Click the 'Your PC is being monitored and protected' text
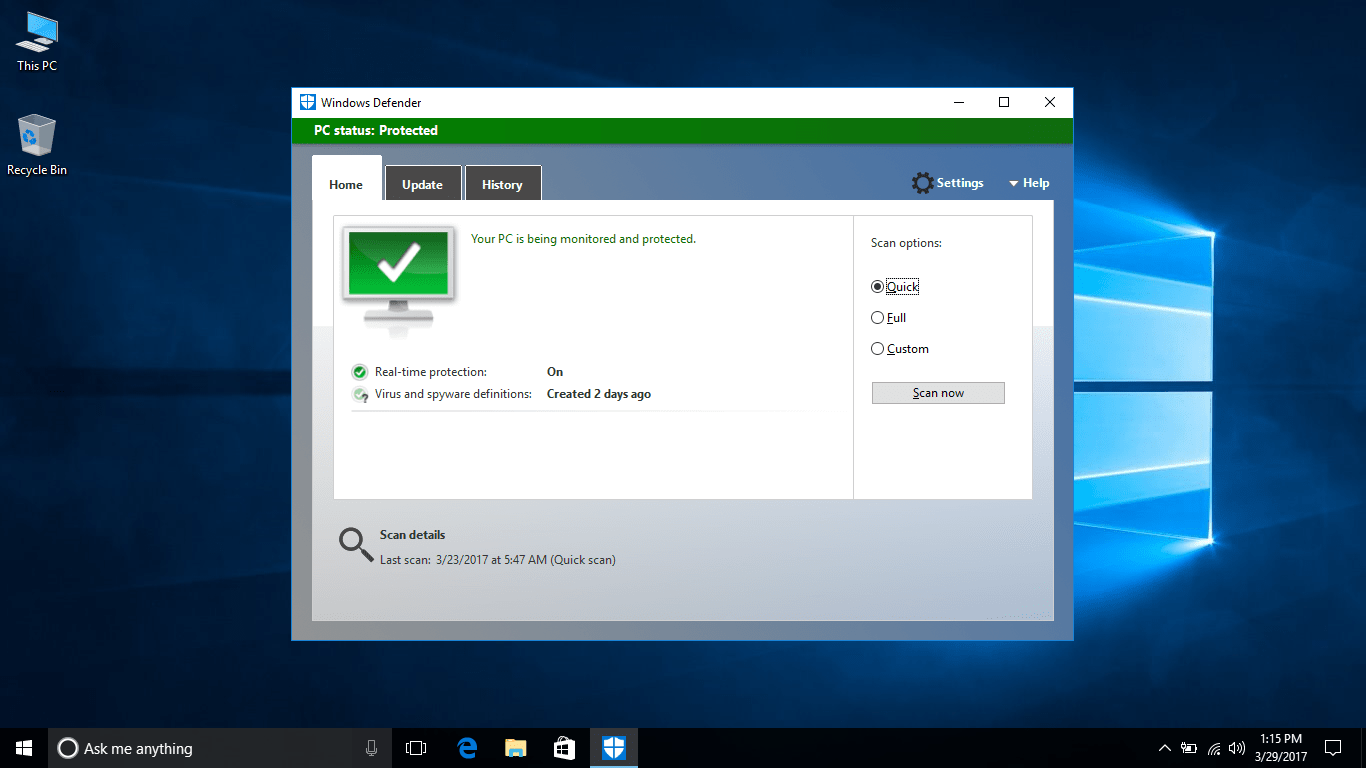The image size is (1366, 768). point(583,239)
